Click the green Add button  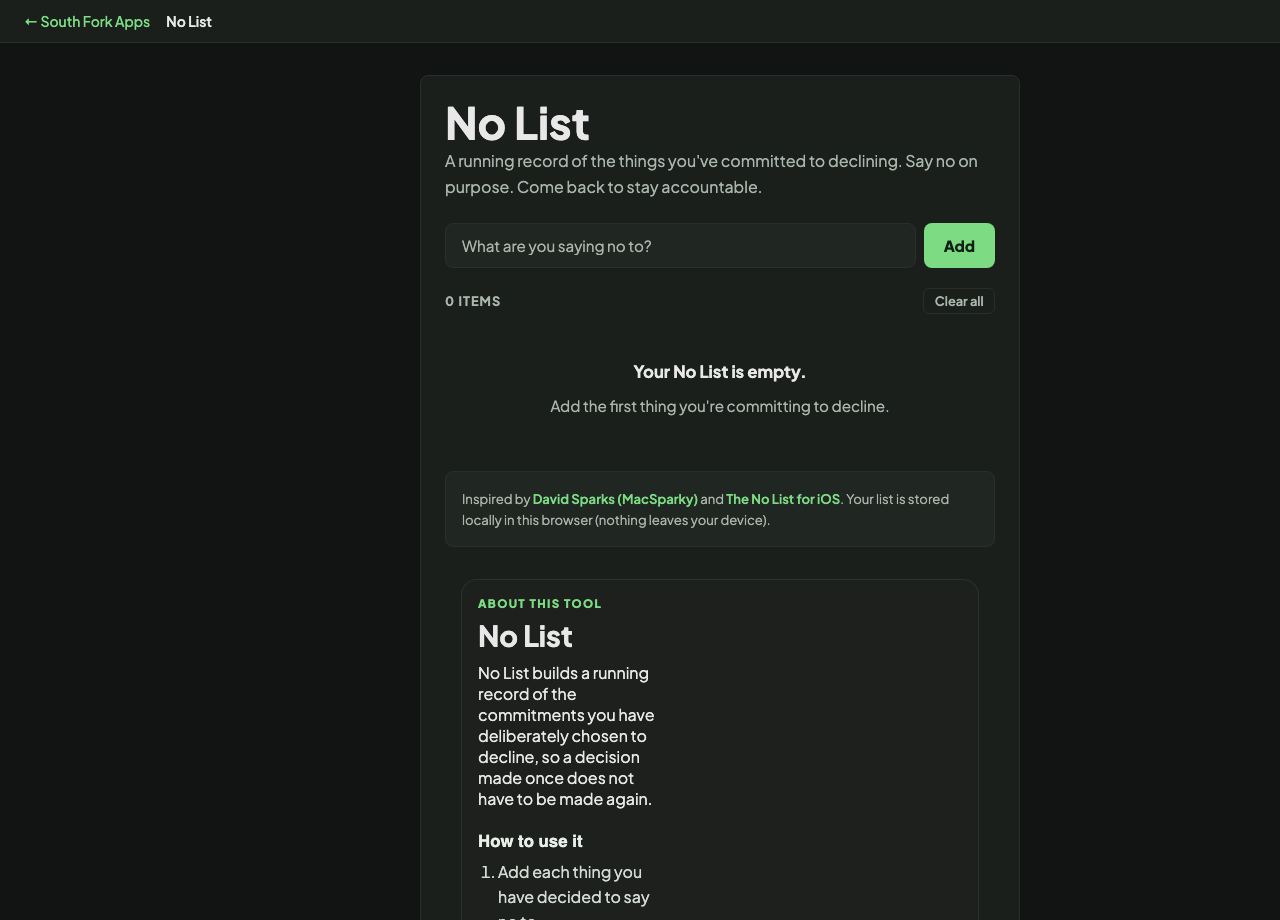[x=959, y=246]
